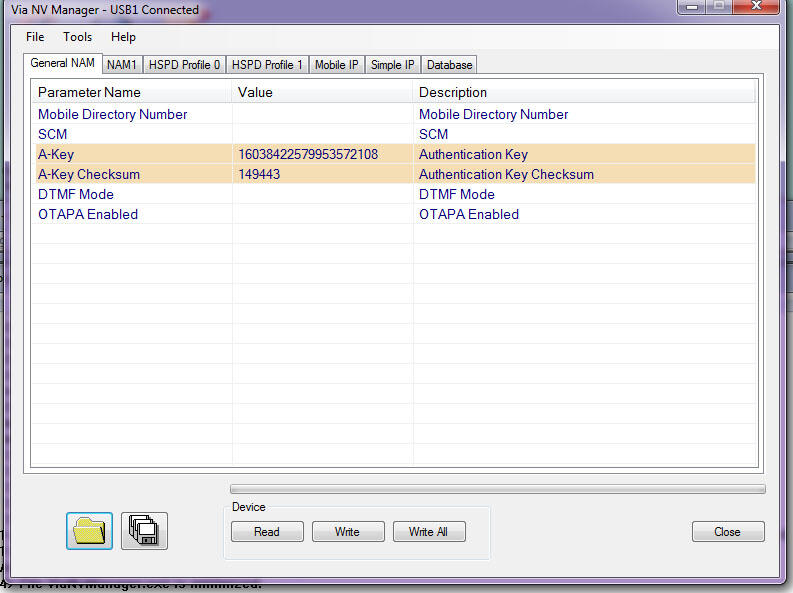The width and height of the screenshot is (793, 593).
Task: Switch to the NAM1 tab
Action: point(122,65)
